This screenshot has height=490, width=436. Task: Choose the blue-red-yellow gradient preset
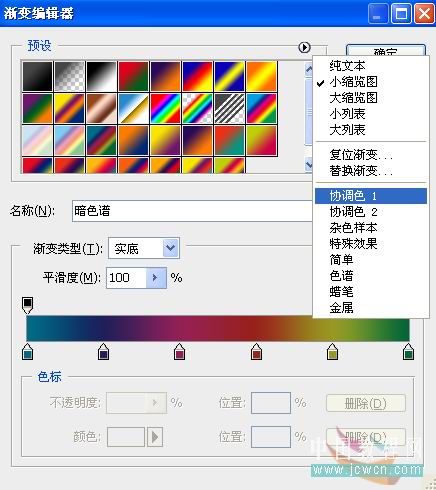click(x=198, y=76)
